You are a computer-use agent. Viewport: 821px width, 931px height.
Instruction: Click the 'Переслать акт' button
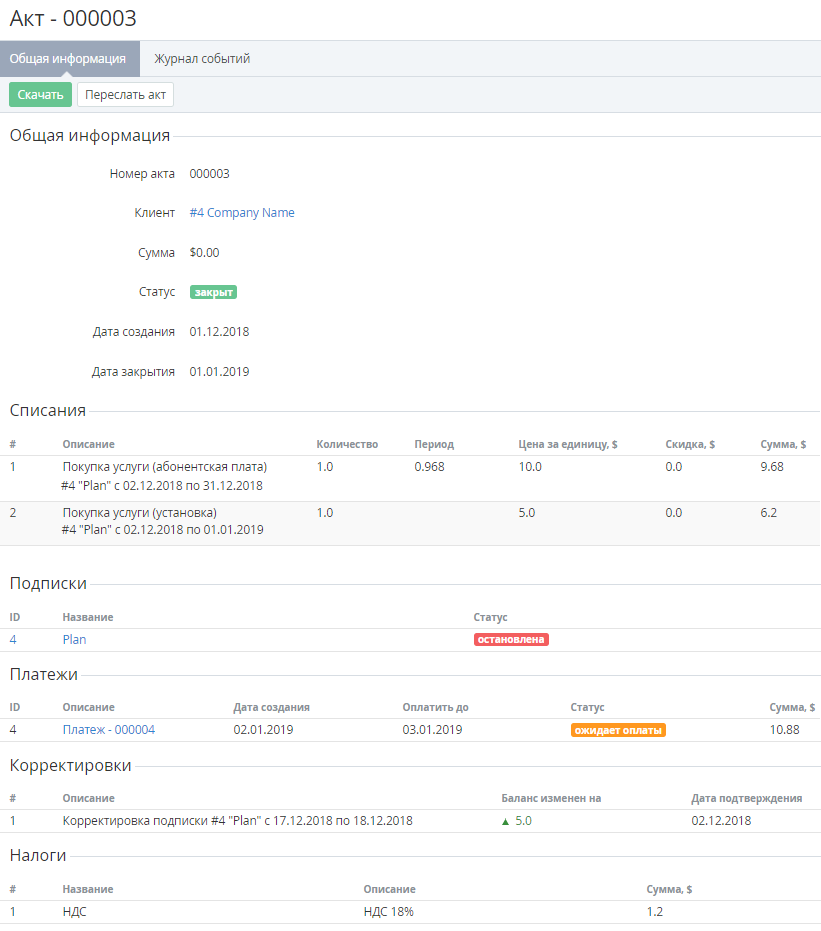(x=125, y=95)
